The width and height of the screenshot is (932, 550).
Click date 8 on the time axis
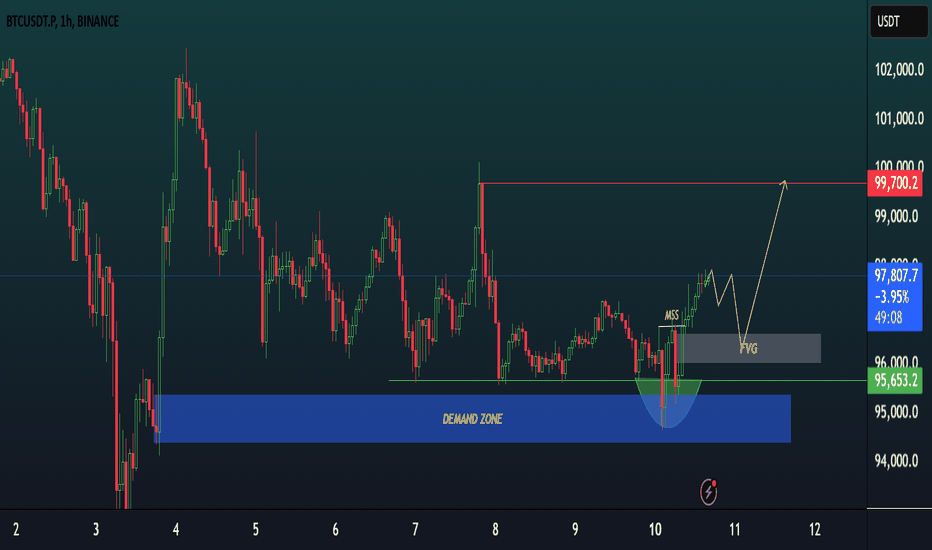[x=496, y=529]
